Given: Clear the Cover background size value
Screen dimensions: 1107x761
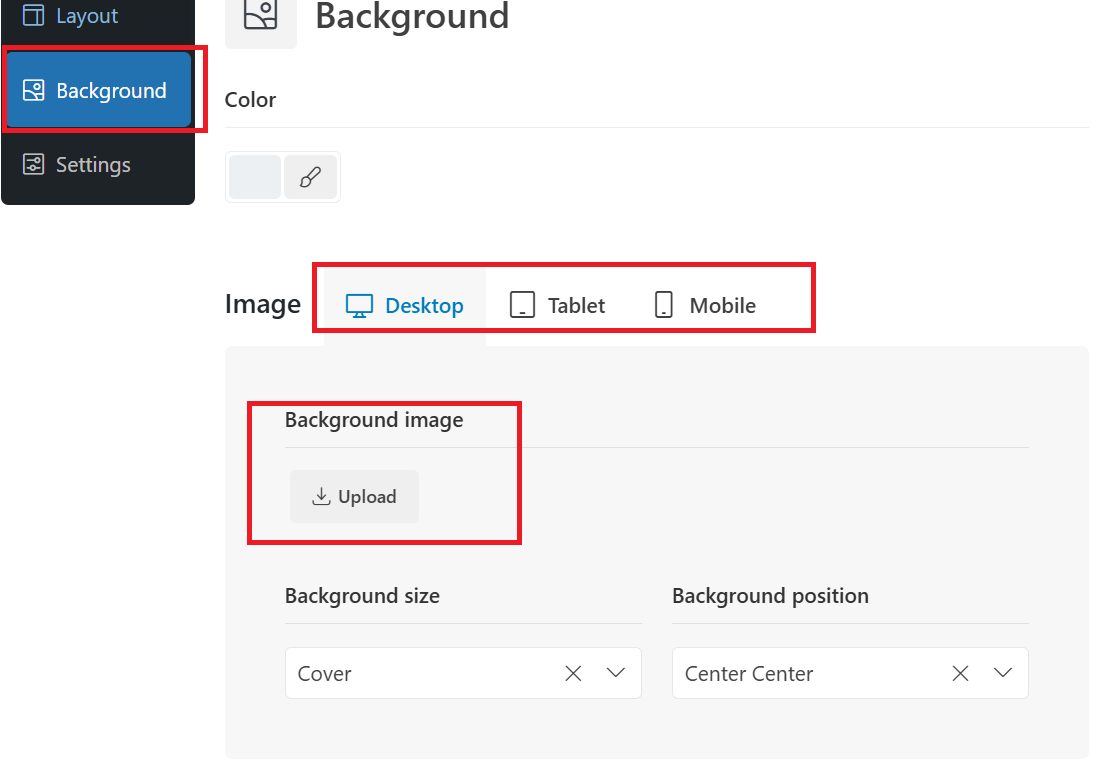Looking at the screenshot, I should 573,673.
